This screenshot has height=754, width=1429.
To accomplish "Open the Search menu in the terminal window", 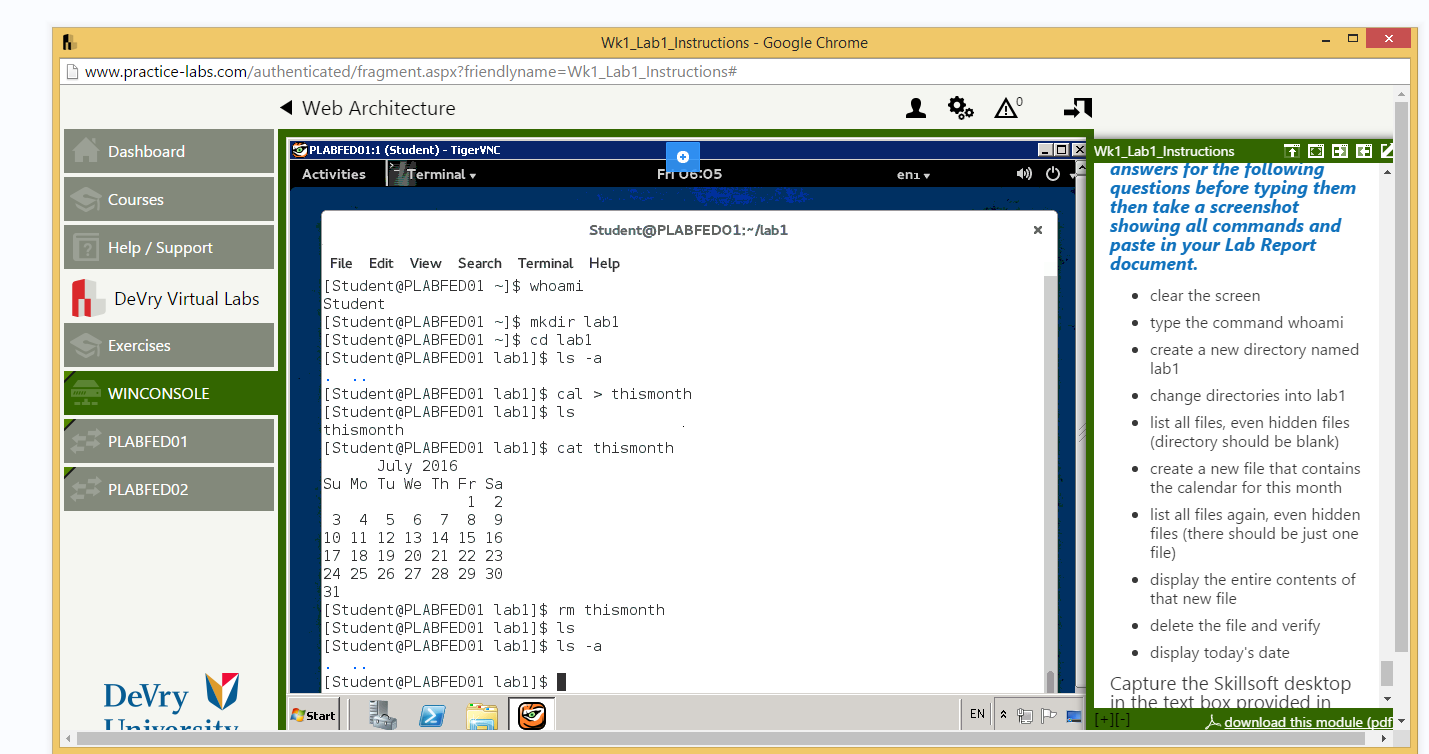I will [479, 263].
